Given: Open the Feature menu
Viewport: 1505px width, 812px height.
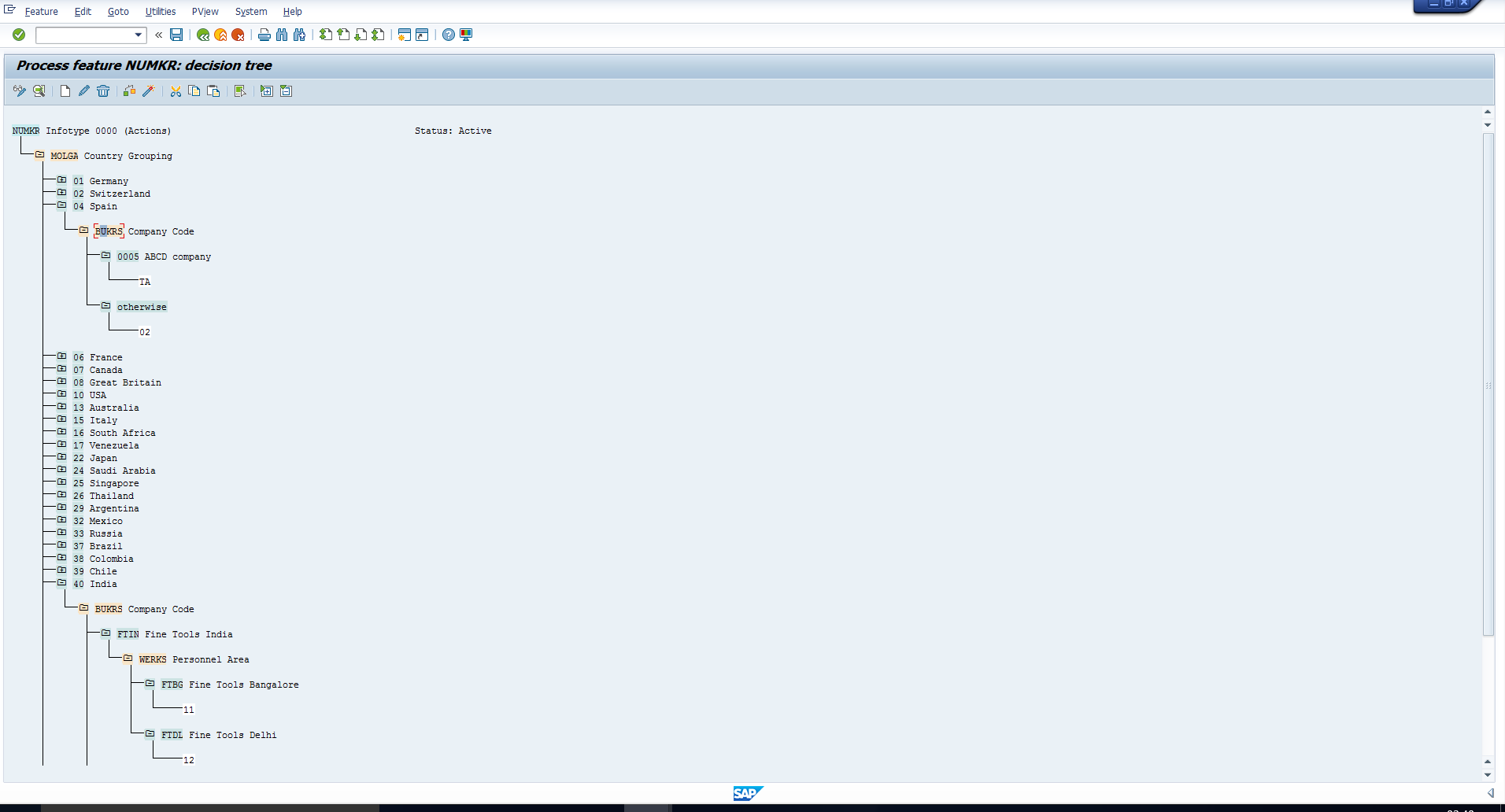Looking at the screenshot, I should pos(41,12).
